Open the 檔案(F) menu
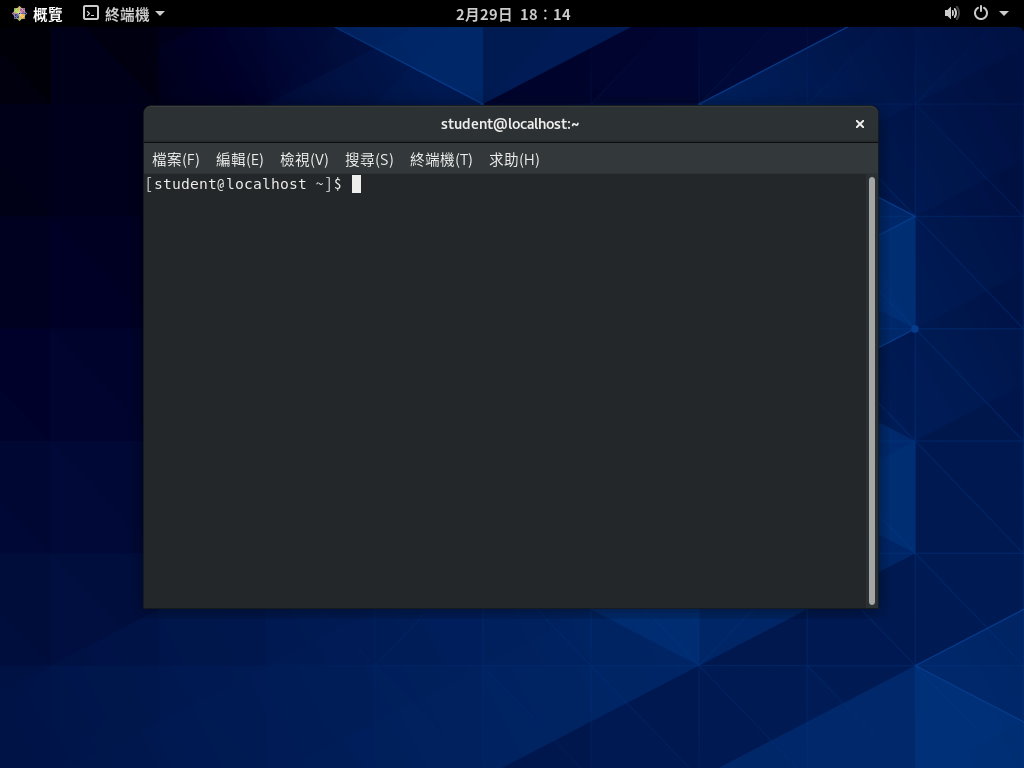This screenshot has width=1024, height=768. coord(175,159)
